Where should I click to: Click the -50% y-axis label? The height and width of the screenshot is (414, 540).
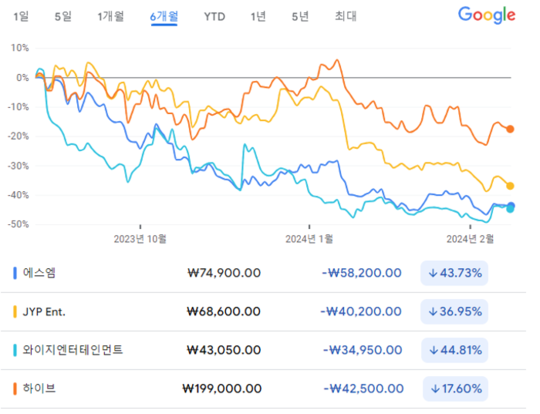click(18, 224)
